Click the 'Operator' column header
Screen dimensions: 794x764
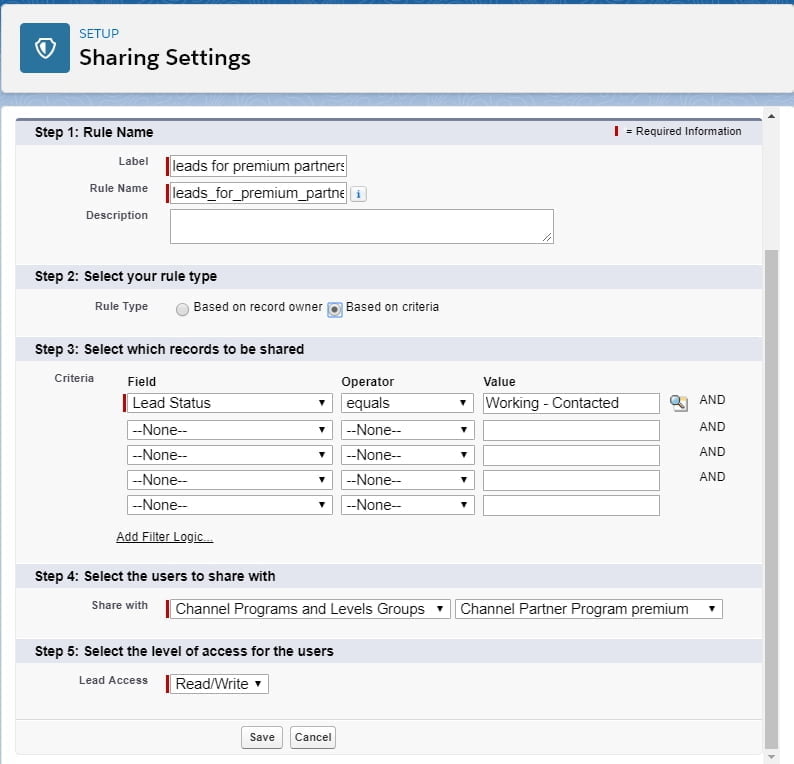click(x=368, y=382)
